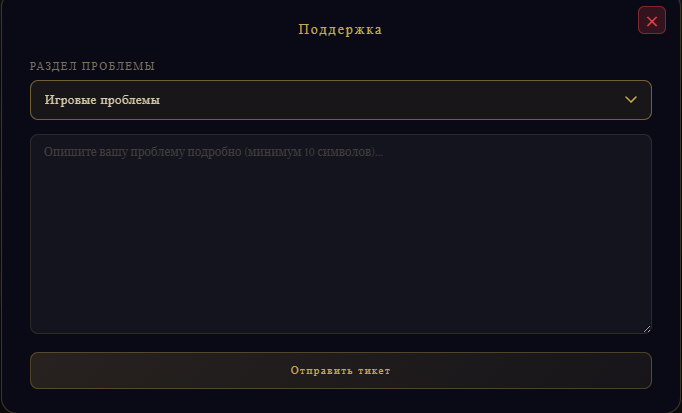Screen dimensions: 682x413
Task: Click the text area resize handle
Action: (646, 328)
